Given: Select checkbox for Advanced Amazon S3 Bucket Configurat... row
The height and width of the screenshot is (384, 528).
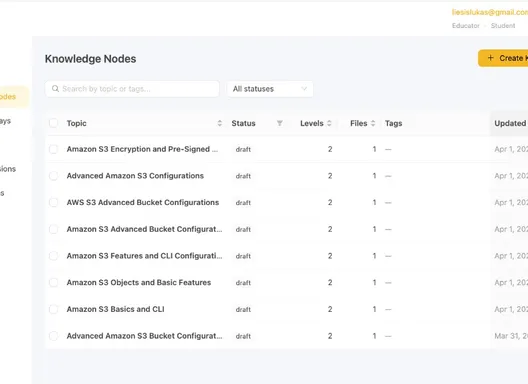Looking at the screenshot, I should click(53, 336).
